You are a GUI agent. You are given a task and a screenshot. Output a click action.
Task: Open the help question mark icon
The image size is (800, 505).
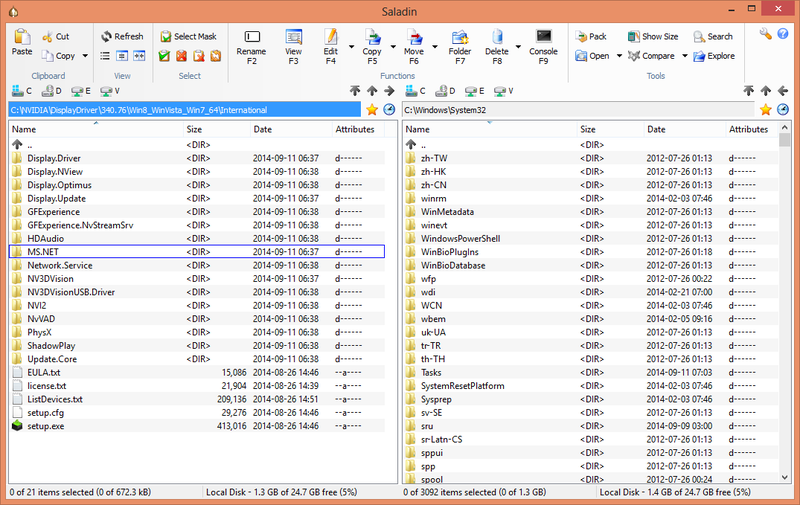783,34
